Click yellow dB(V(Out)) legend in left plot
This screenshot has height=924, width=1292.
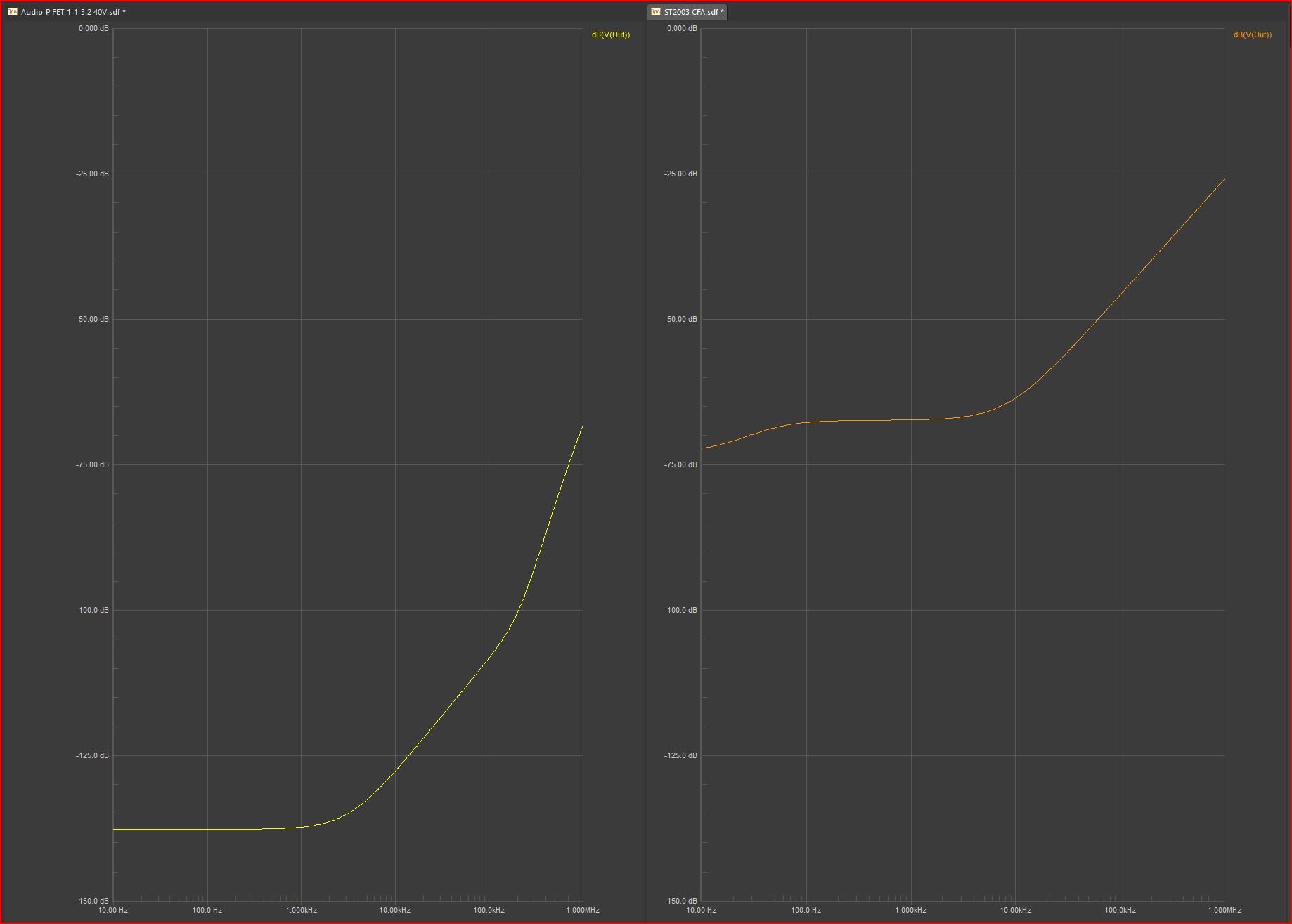tap(611, 34)
